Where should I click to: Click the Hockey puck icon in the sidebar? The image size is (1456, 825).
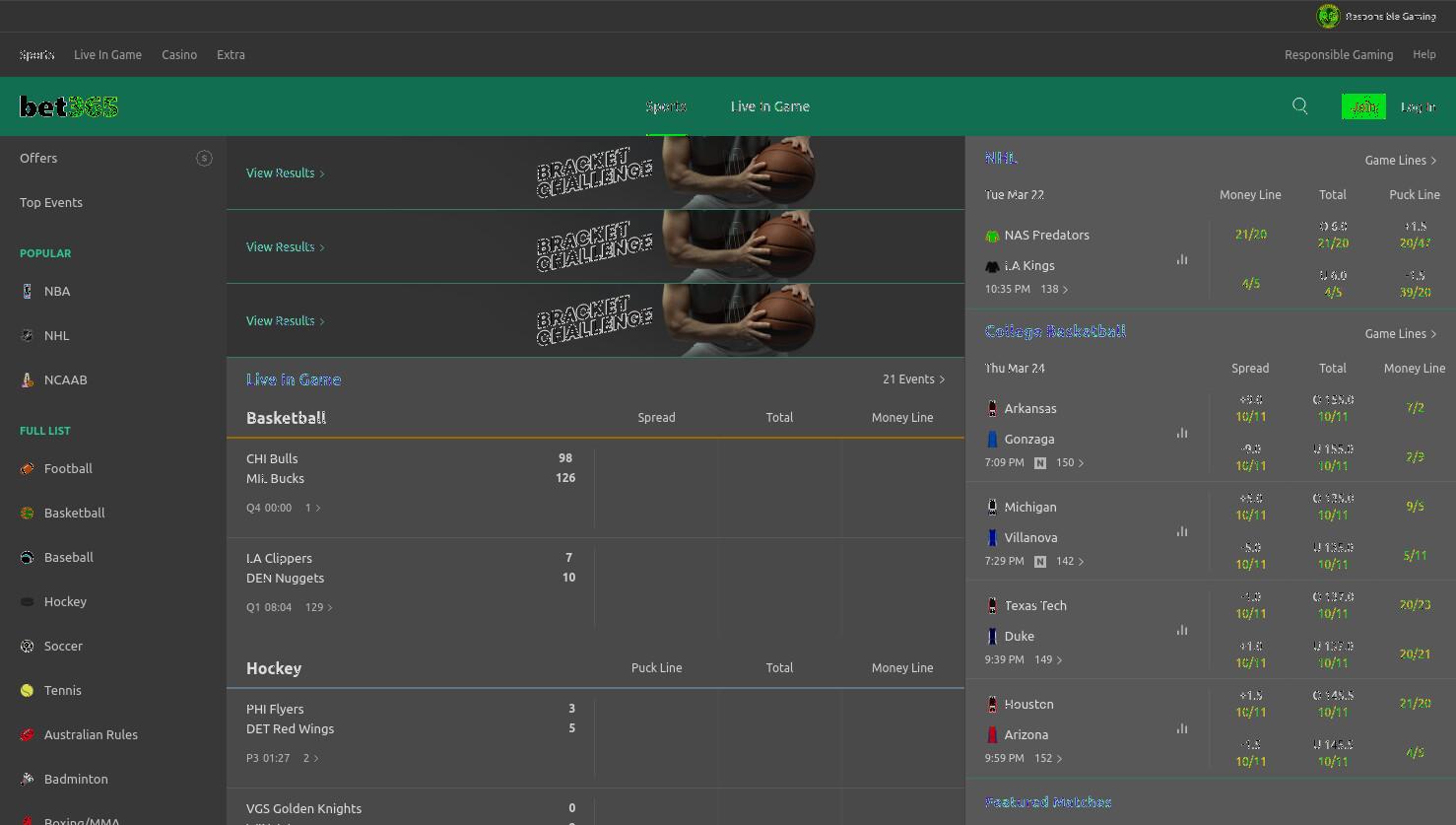coord(27,601)
